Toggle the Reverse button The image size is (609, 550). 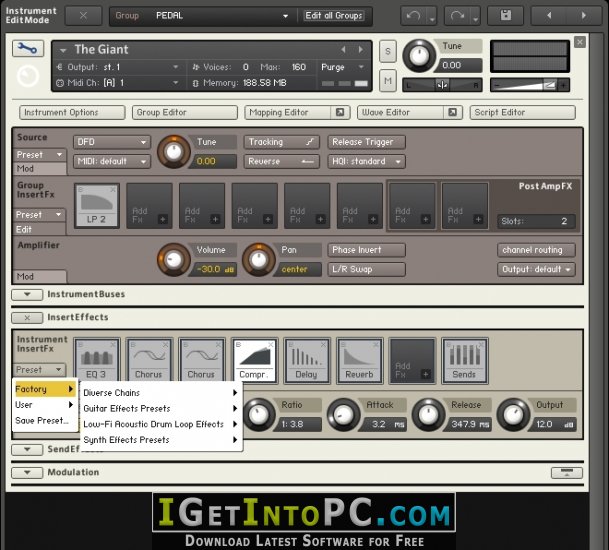pyautogui.click(x=282, y=161)
